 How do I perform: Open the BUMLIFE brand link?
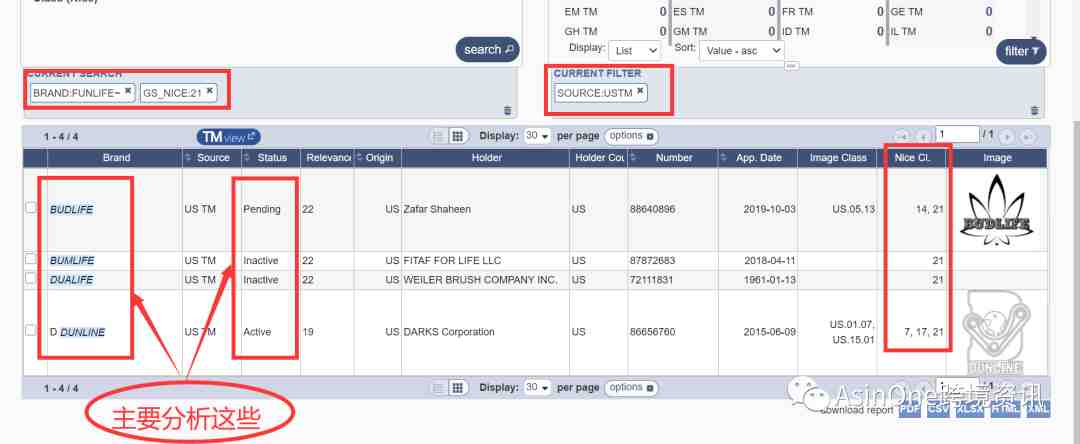click(x=72, y=261)
